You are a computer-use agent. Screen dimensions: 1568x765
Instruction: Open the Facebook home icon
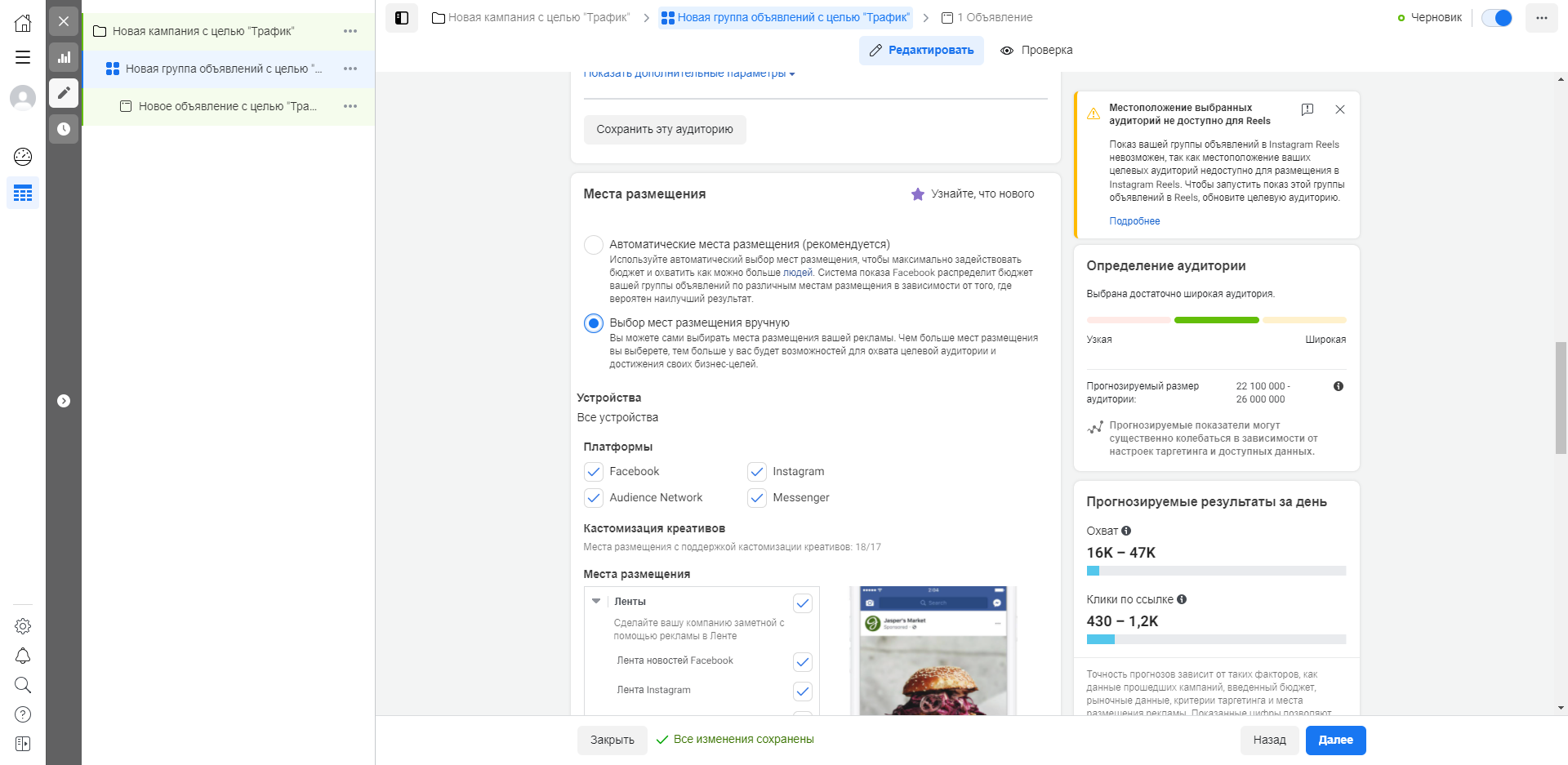tap(23, 23)
